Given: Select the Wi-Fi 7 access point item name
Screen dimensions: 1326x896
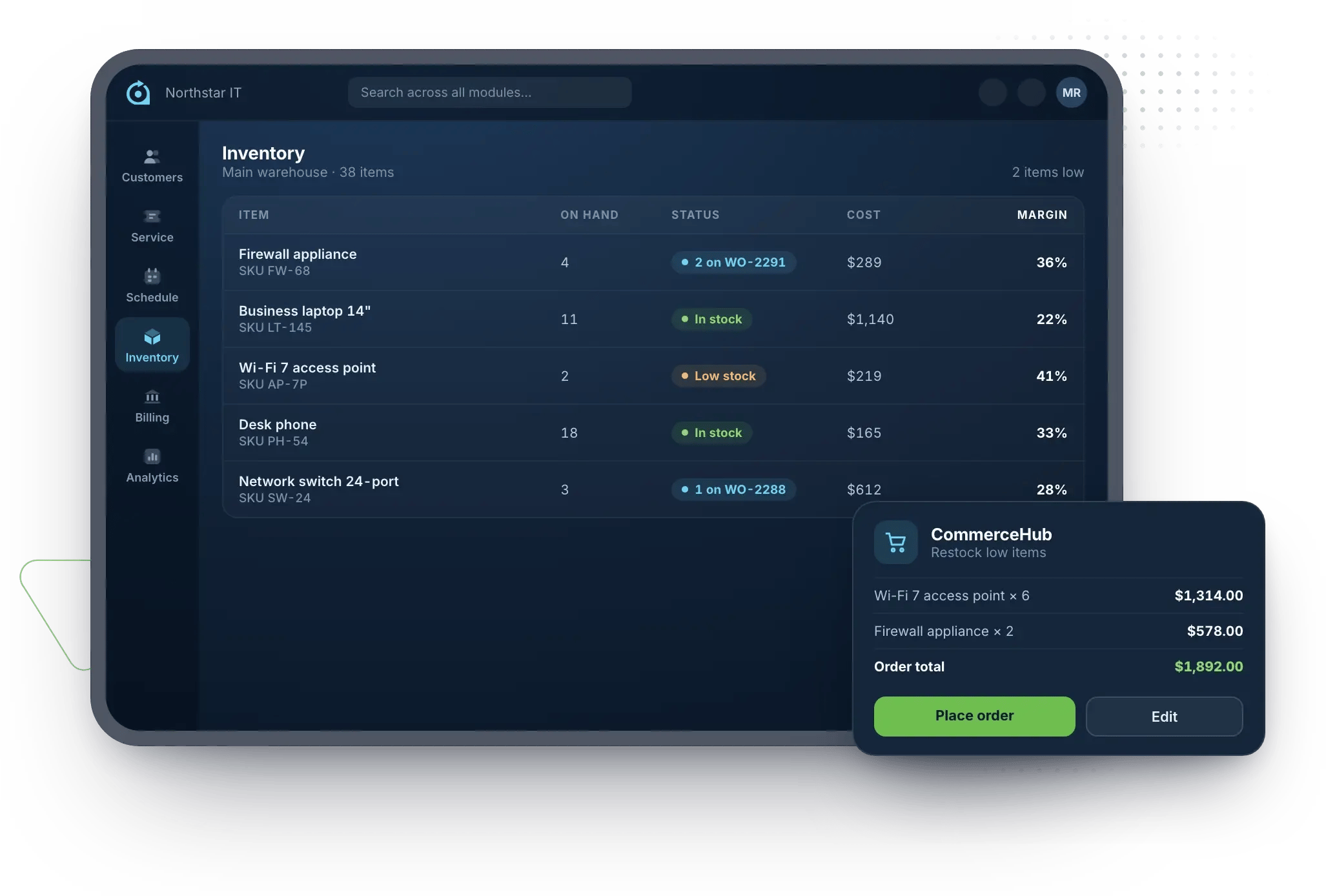Looking at the screenshot, I should pyautogui.click(x=307, y=368).
